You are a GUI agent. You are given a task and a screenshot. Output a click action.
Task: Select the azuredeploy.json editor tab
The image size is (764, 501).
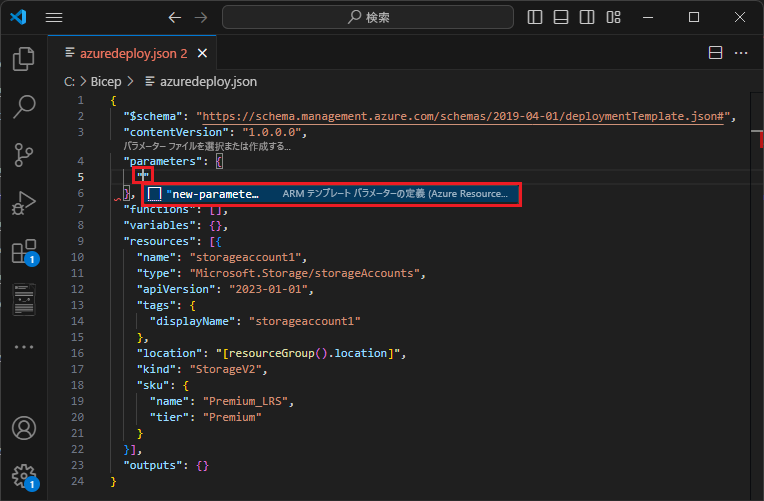(133, 53)
